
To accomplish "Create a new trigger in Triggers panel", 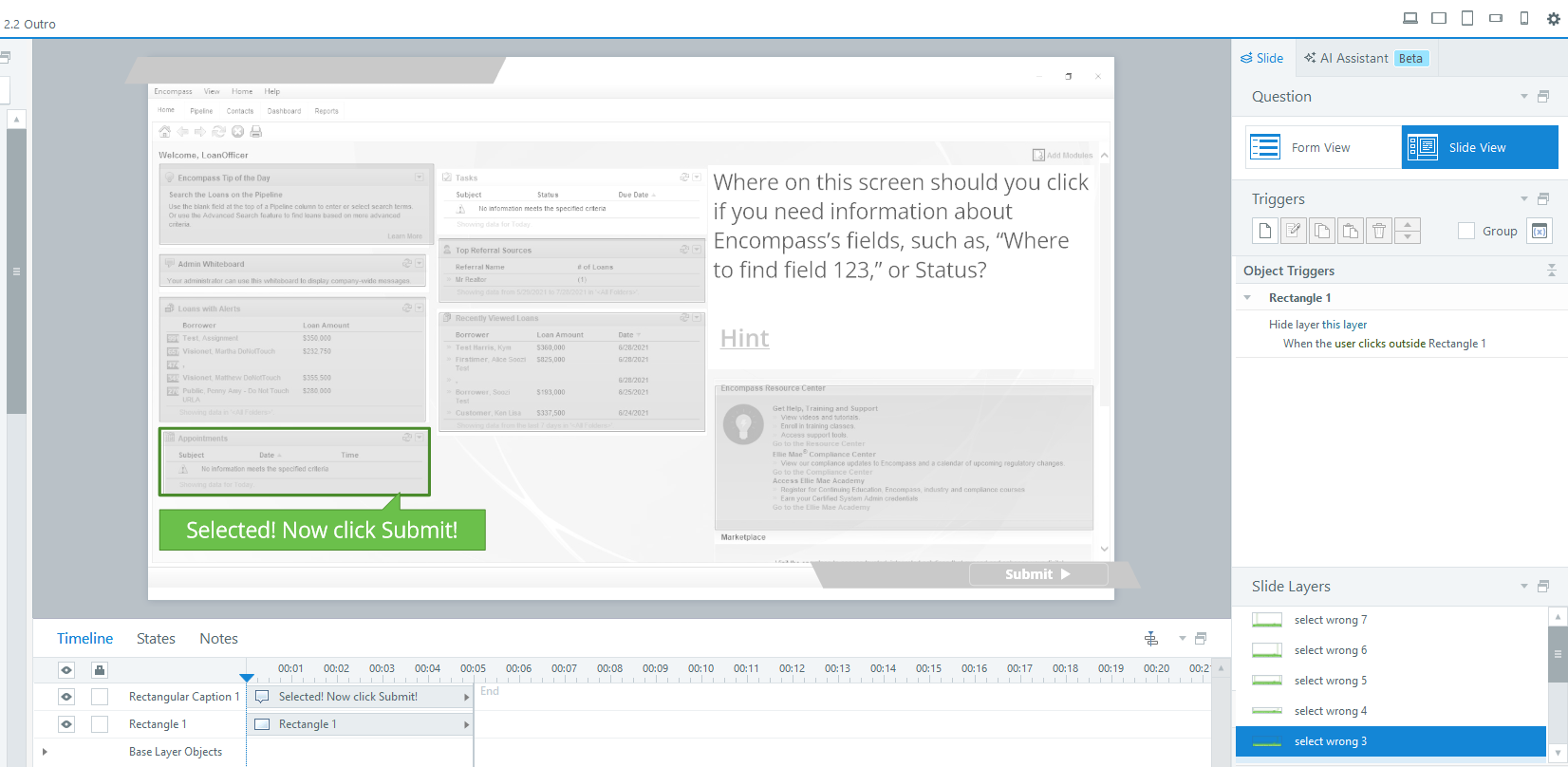I will pyautogui.click(x=1264, y=231).
